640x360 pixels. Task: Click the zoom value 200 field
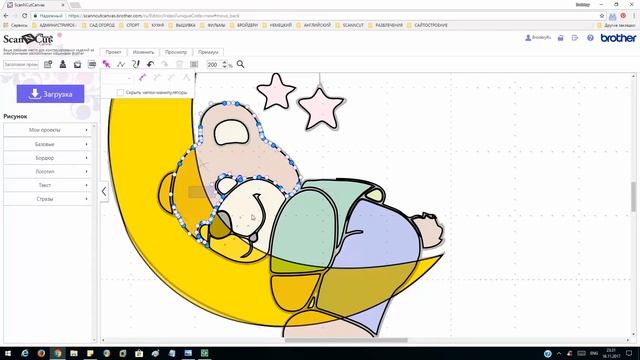point(213,64)
